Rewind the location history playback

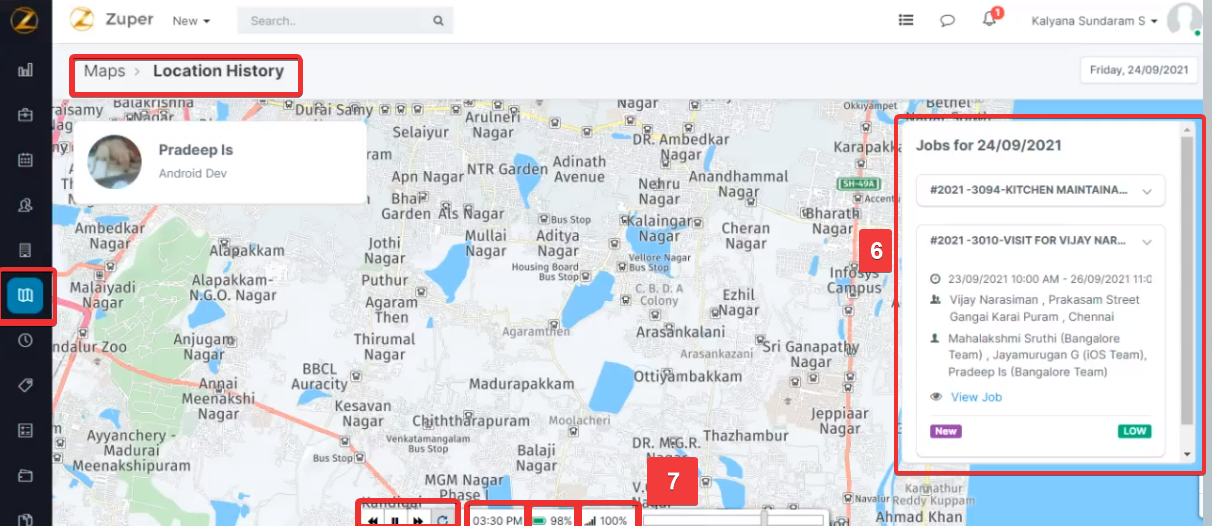(372, 521)
